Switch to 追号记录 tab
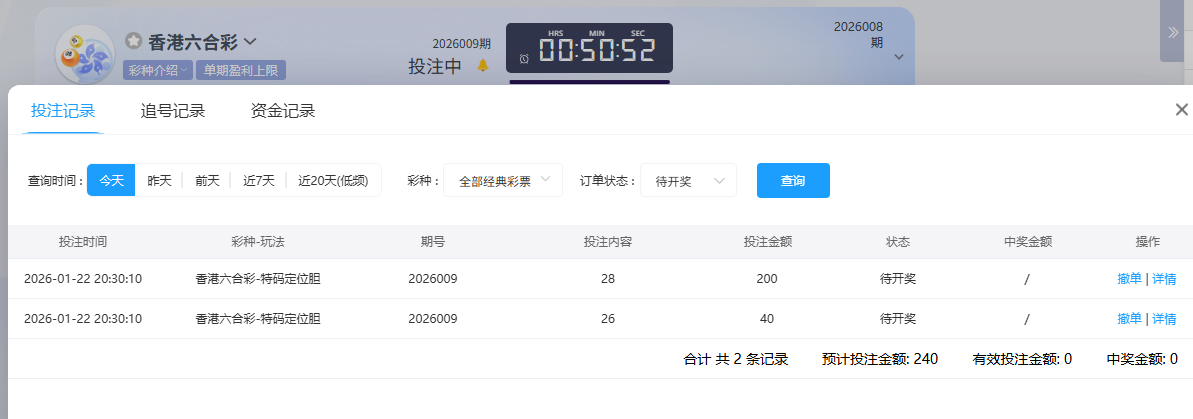 pyautogui.click(x=173, y=111)
